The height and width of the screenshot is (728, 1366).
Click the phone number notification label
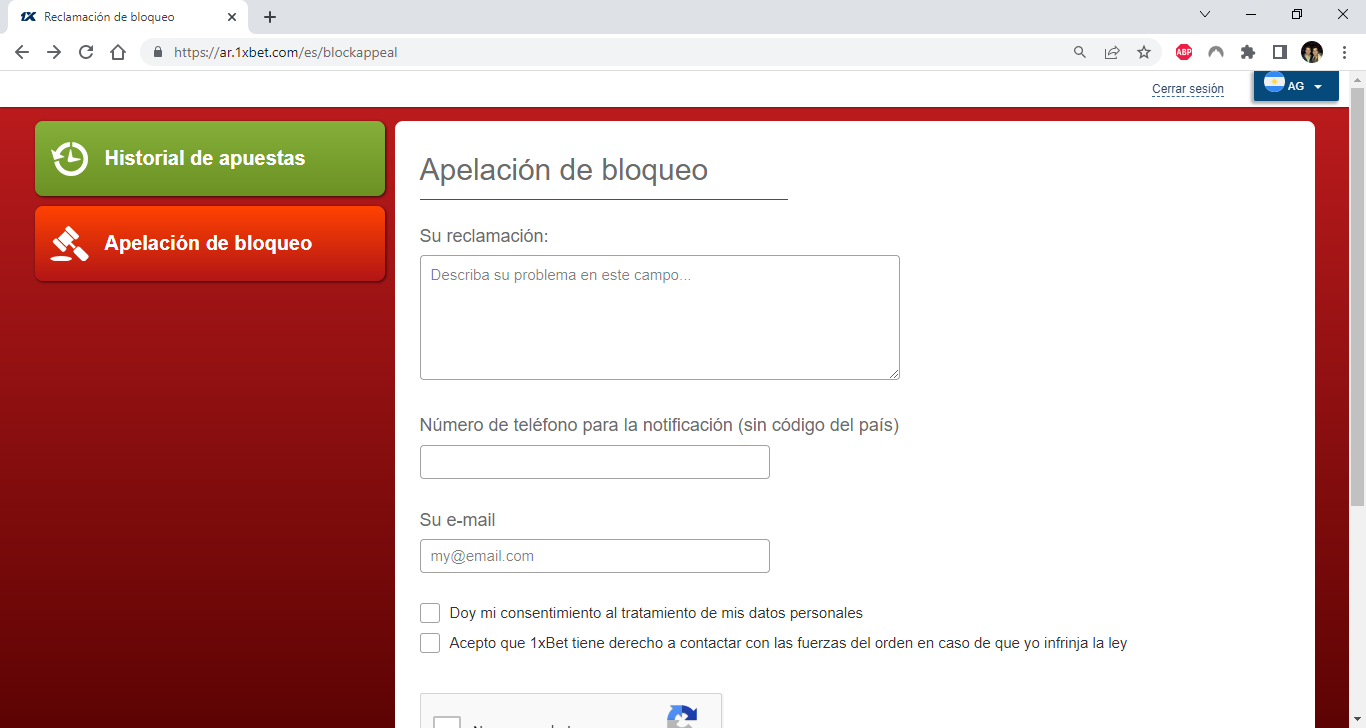coord(660,425)
